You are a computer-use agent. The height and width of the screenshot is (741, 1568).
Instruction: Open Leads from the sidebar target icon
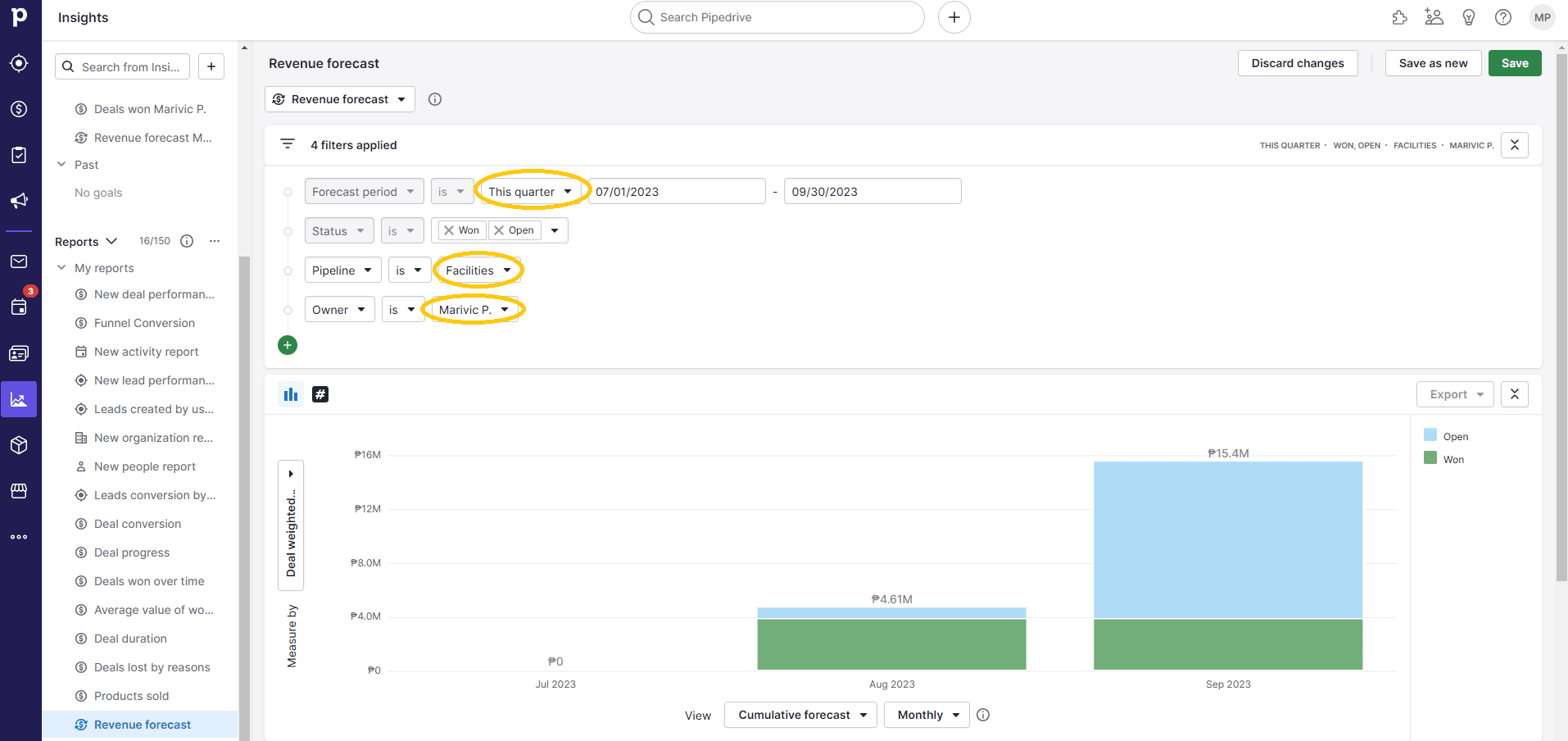pos(19,63)
